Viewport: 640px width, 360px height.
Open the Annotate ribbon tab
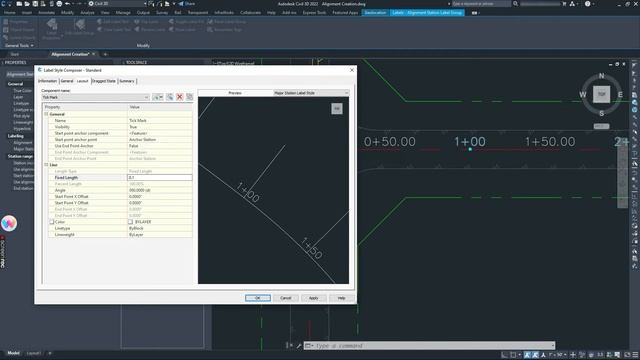click(46, 13)
